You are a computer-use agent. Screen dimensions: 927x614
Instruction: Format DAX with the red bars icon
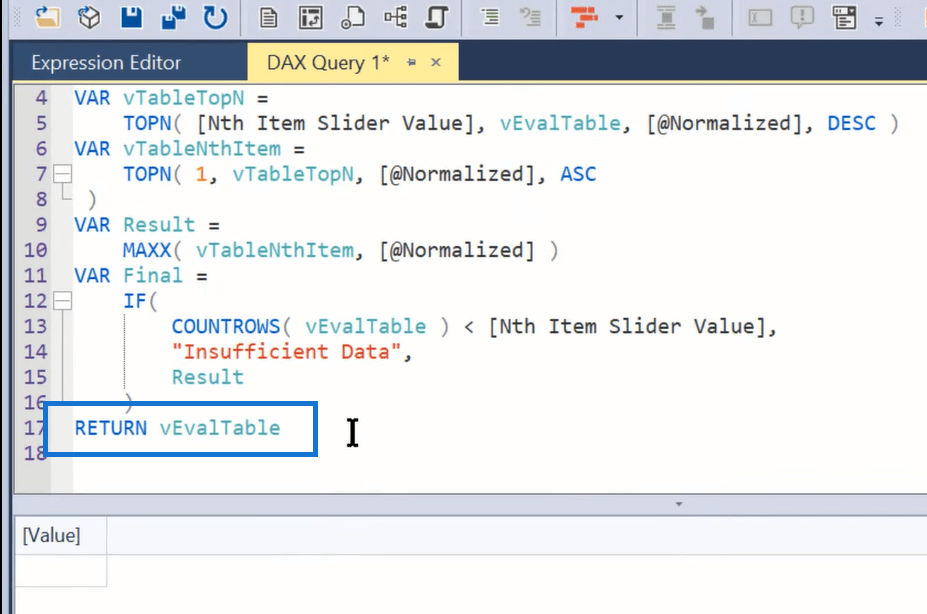584,17
